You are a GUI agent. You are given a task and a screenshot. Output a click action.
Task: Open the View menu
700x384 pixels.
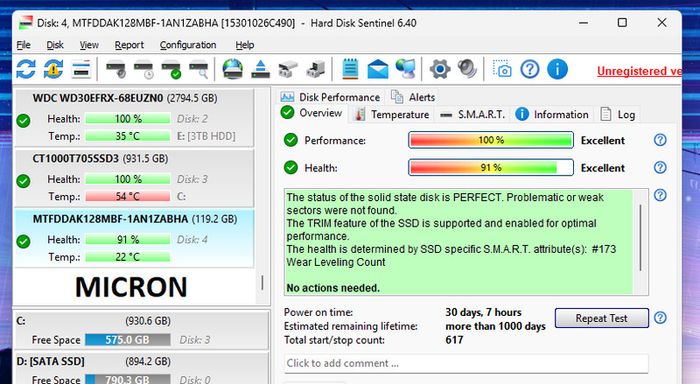coord(89,45)
